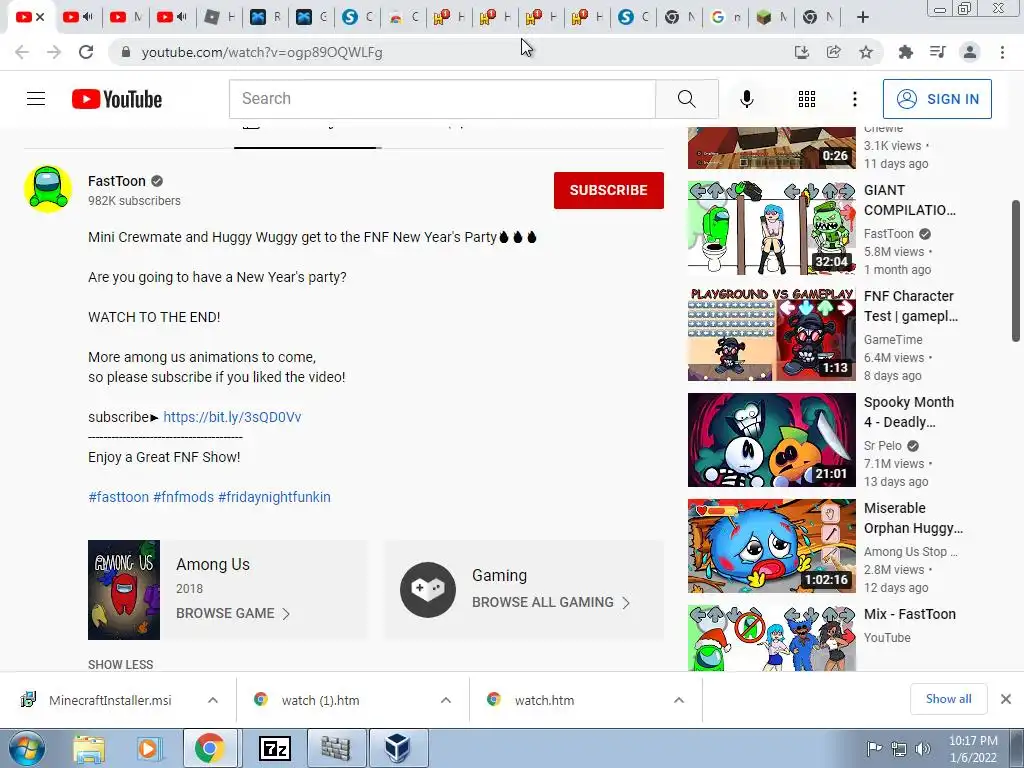Image resolution: width=1024 pixels, height=768 pixels.
Task: Open the media control icon
Action: coord(938,52)
